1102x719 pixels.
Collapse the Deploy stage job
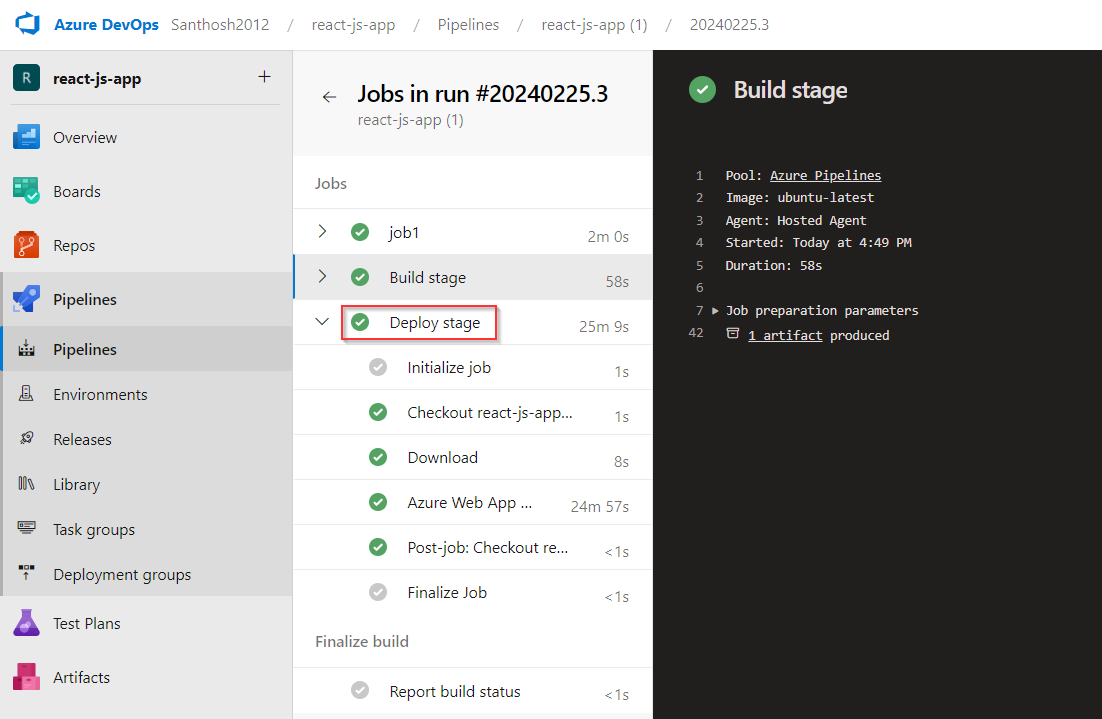coord(322,322)
